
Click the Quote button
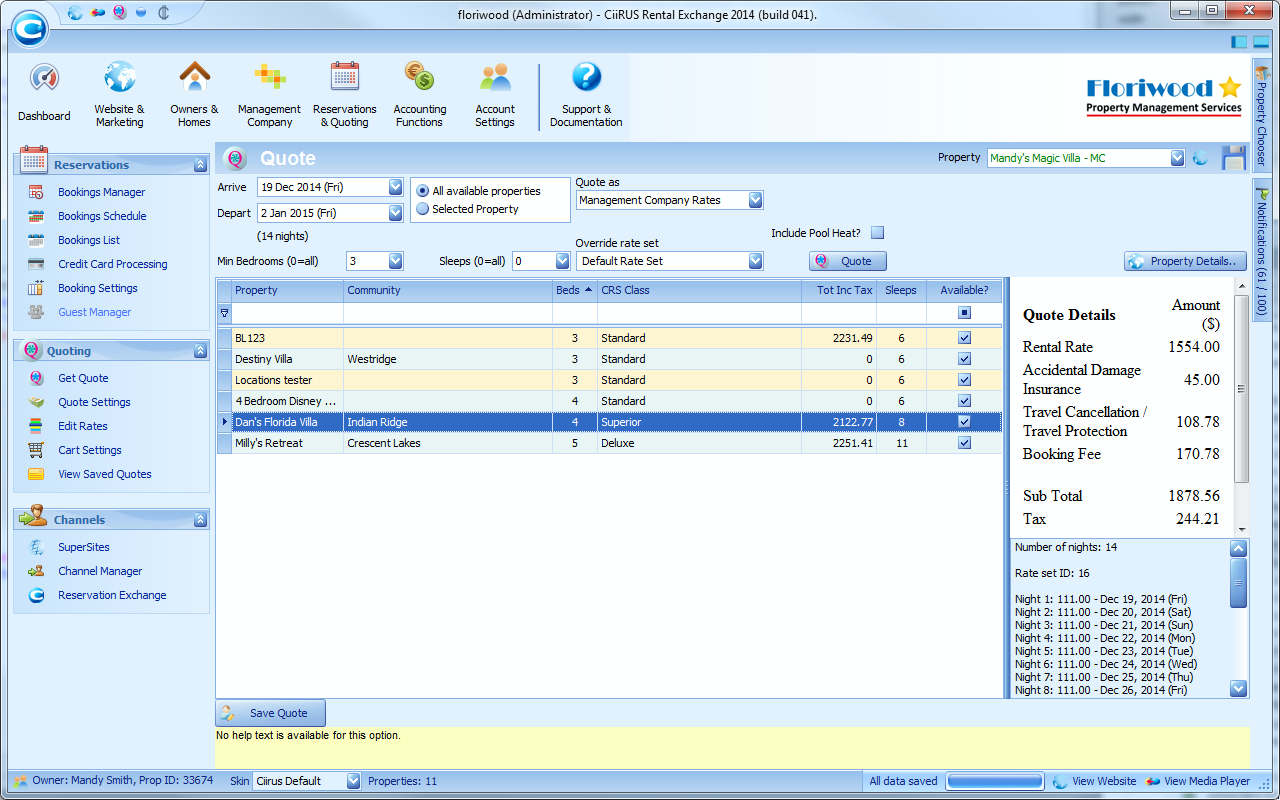point(847,261)
